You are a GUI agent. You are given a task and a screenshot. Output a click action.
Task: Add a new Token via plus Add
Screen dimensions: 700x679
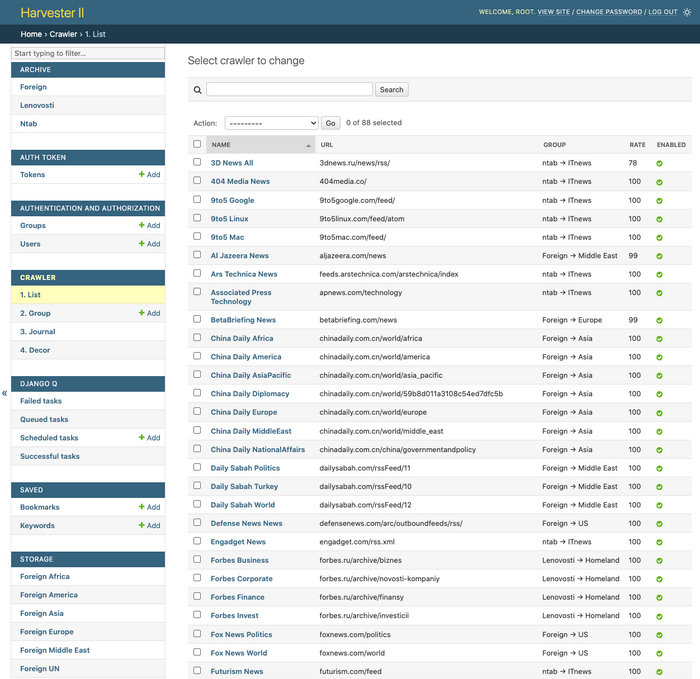click(x=149, y=175)
